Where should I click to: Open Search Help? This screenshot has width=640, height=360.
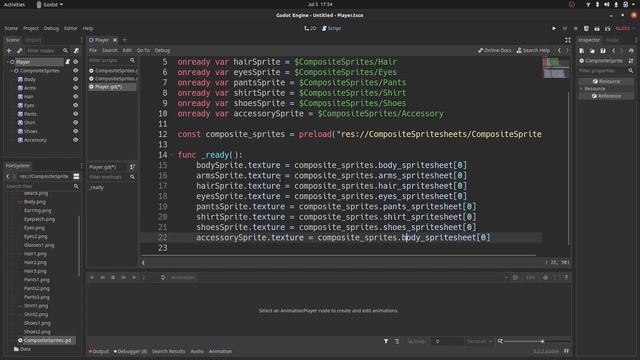(533, 50)
